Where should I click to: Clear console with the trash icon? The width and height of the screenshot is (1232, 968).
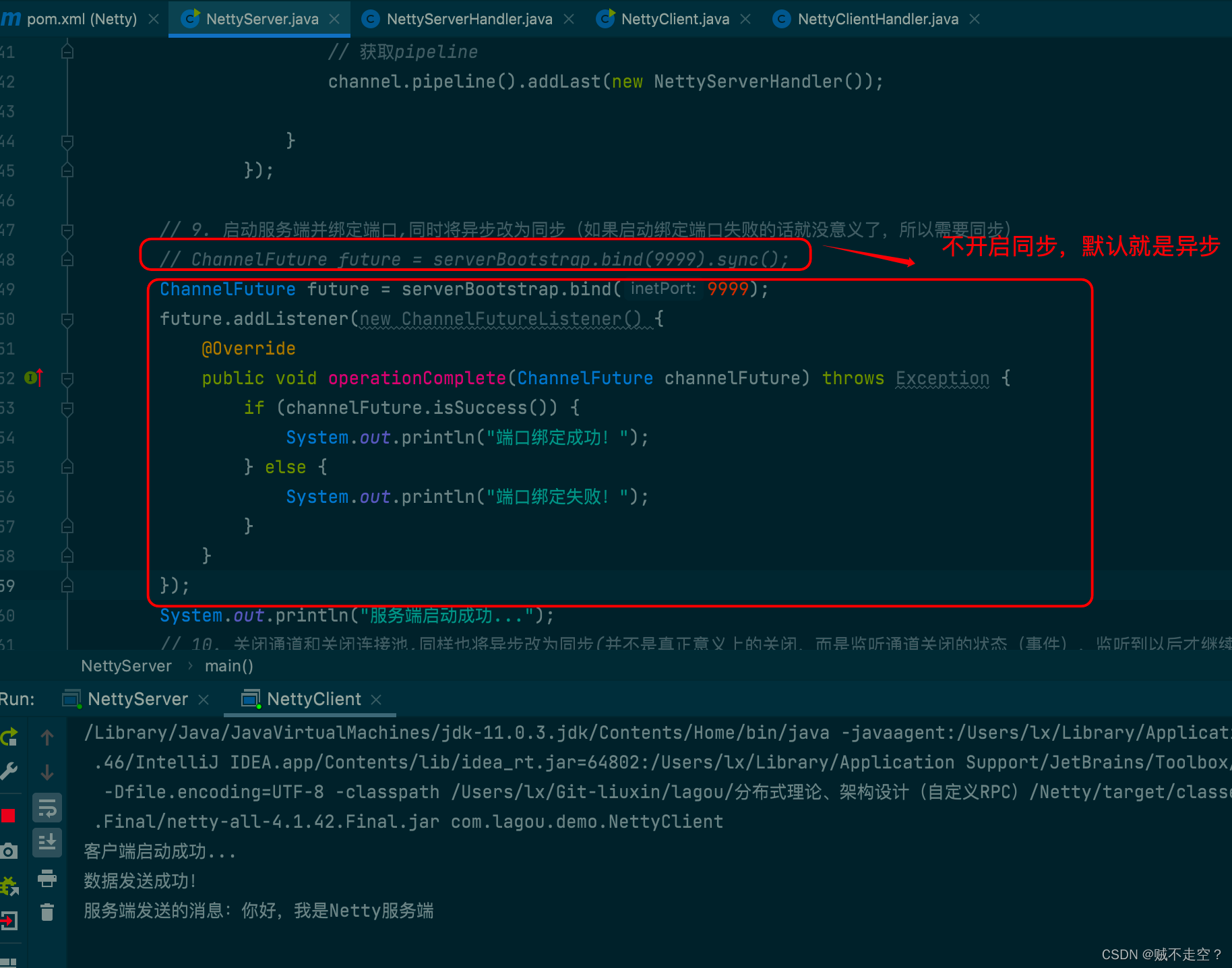tap(47, 912)
